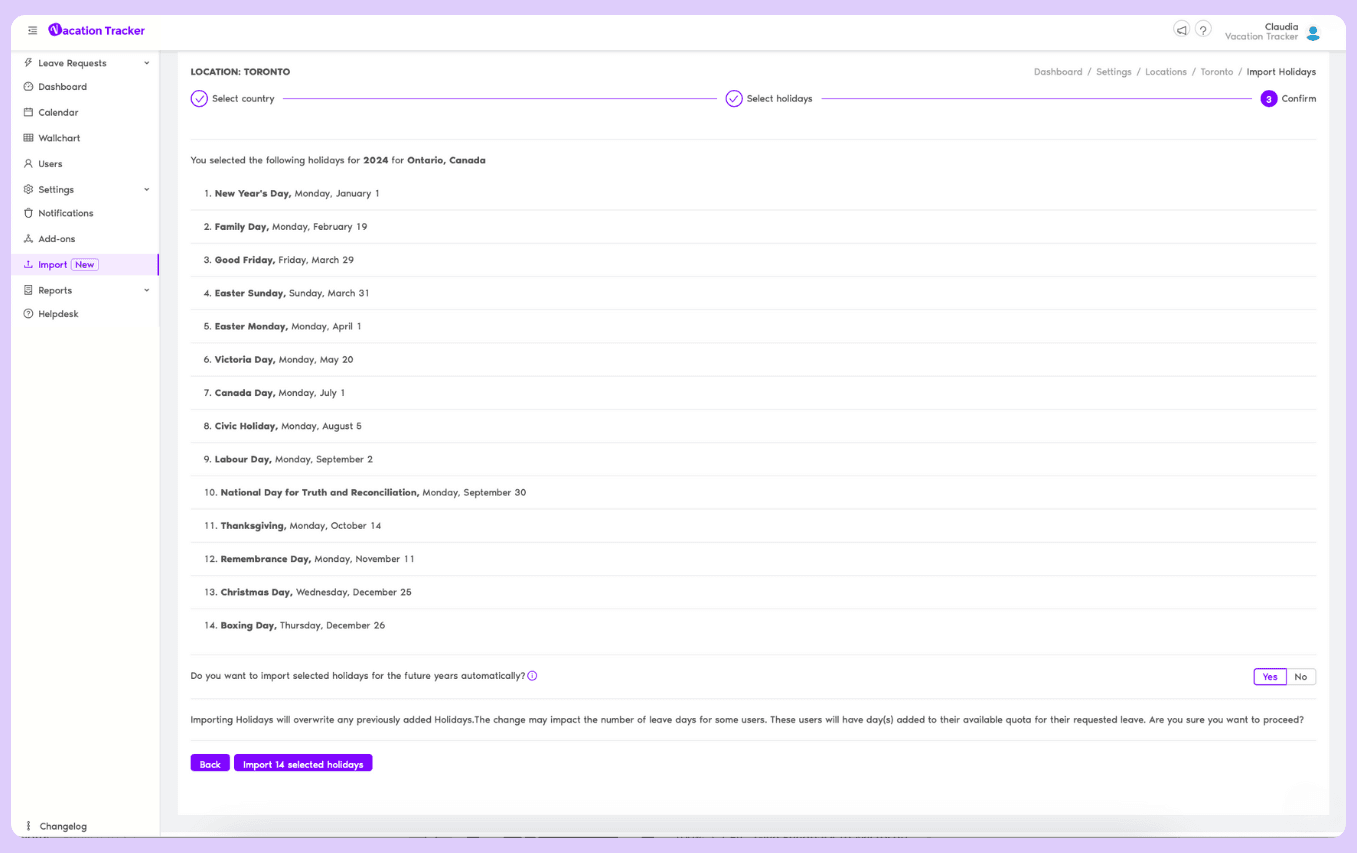Click the step 3 Confirm circle
This screenshot has height=853, width=1357.
(x=1269, y=99)
